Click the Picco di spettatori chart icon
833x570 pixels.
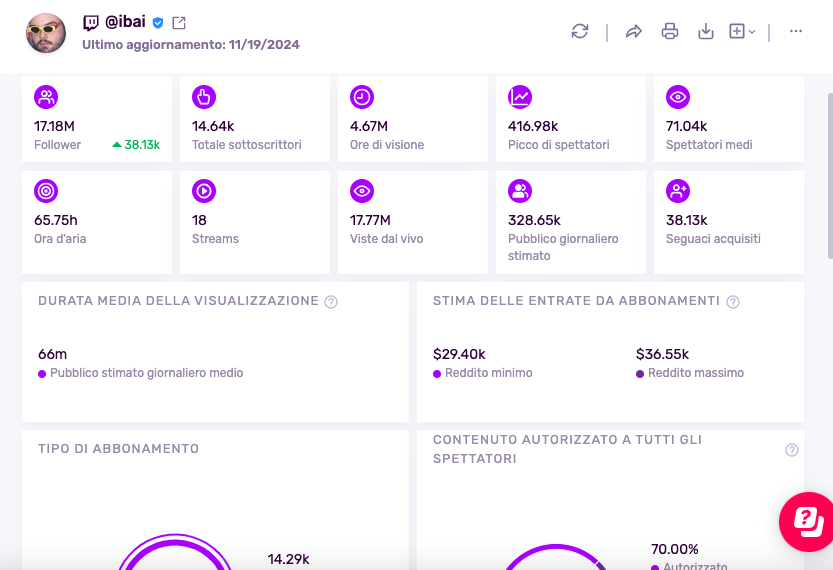click(520, 97)
